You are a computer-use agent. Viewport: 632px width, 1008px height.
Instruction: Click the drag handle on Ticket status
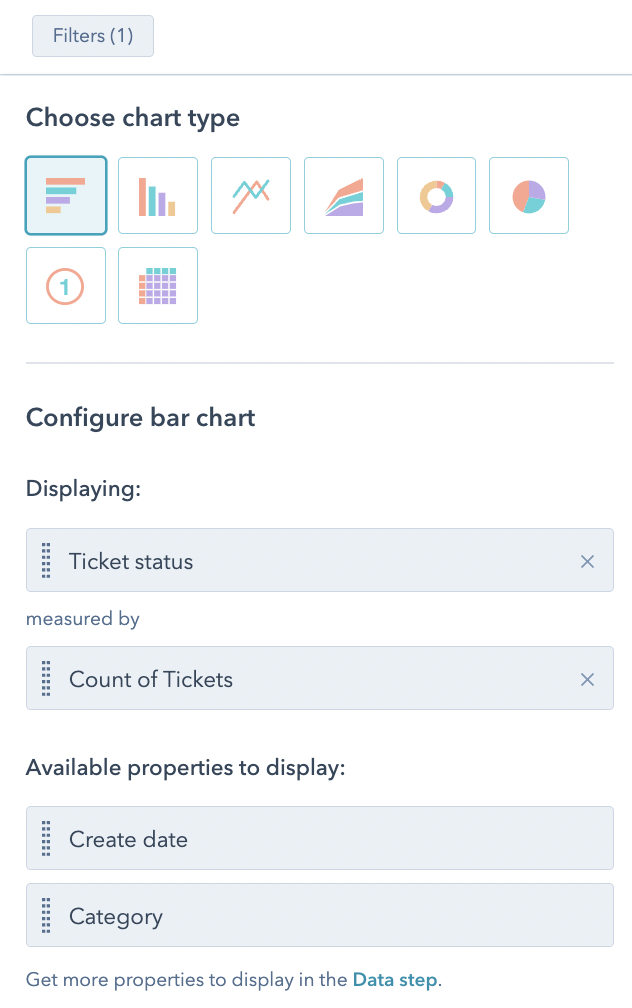point(45,561)
